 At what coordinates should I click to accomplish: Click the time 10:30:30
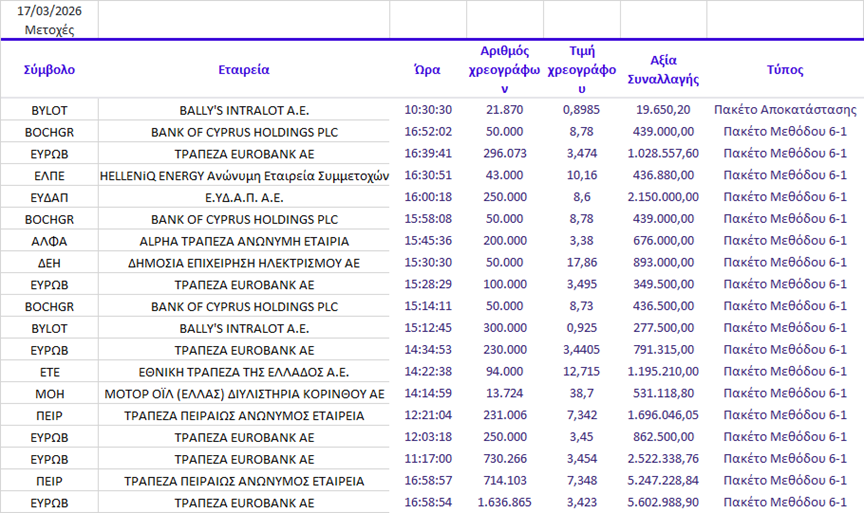(x=428, y=110)
